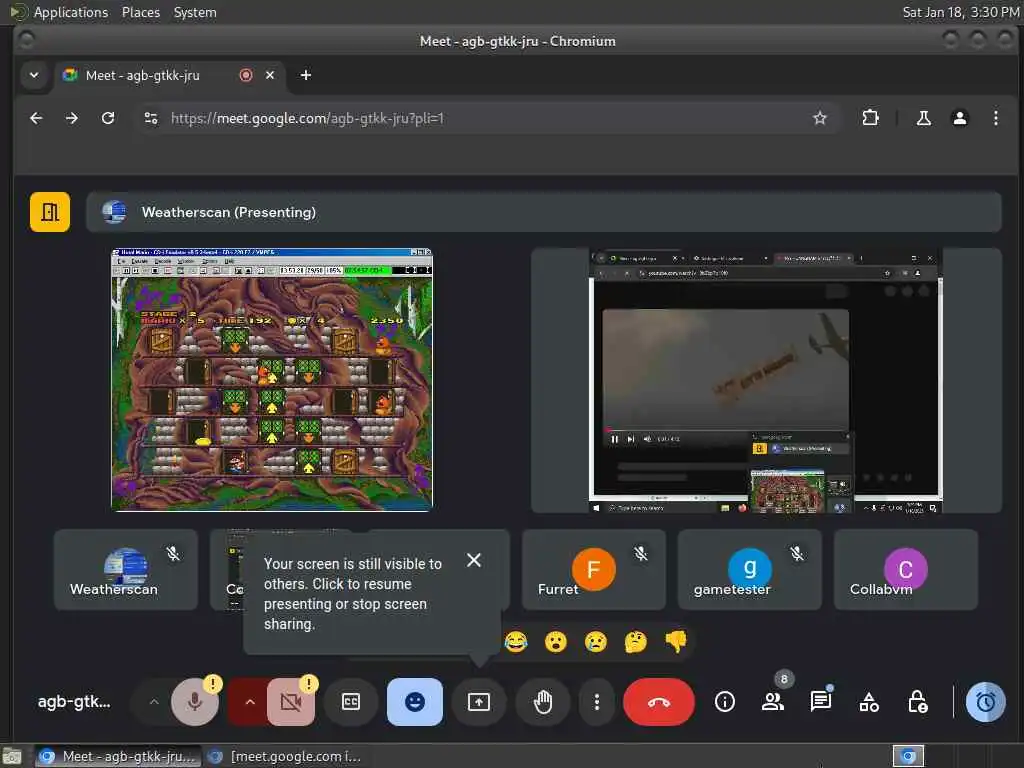The height and width of the screenshot is (768, 1024).
Task: Bookmark this page with the star
Action: coord(820,118)
